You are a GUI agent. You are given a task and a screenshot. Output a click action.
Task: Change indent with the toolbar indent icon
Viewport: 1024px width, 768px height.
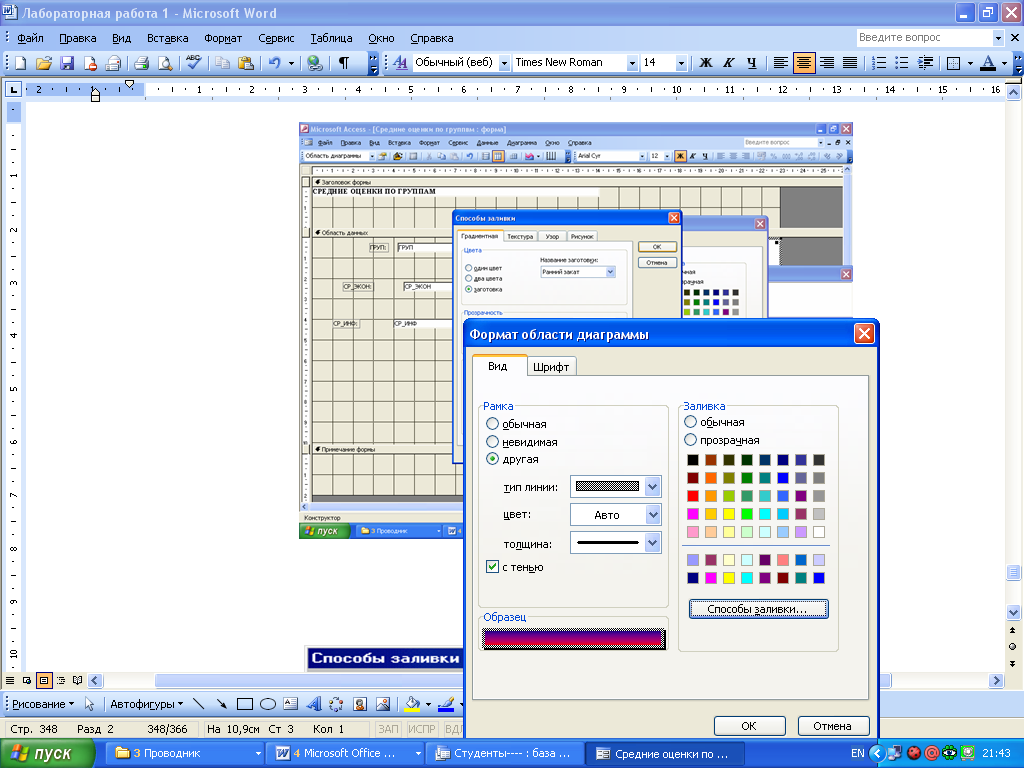point(925,63)
